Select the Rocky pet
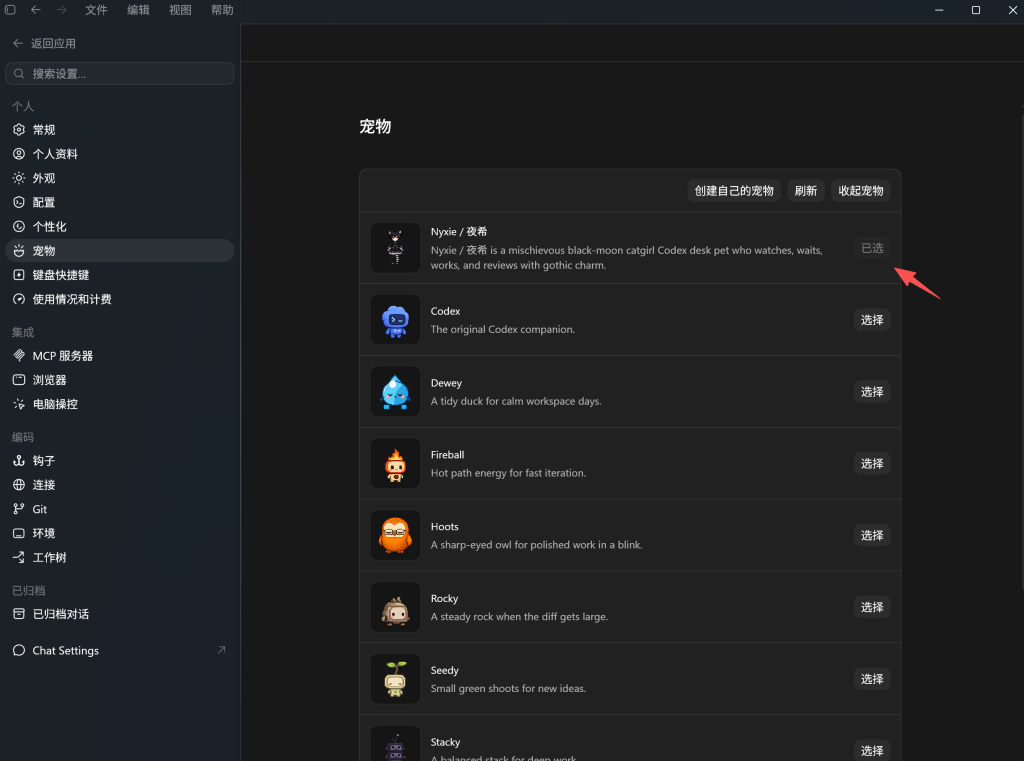1024x761 pixels. (x=872, y=607)
